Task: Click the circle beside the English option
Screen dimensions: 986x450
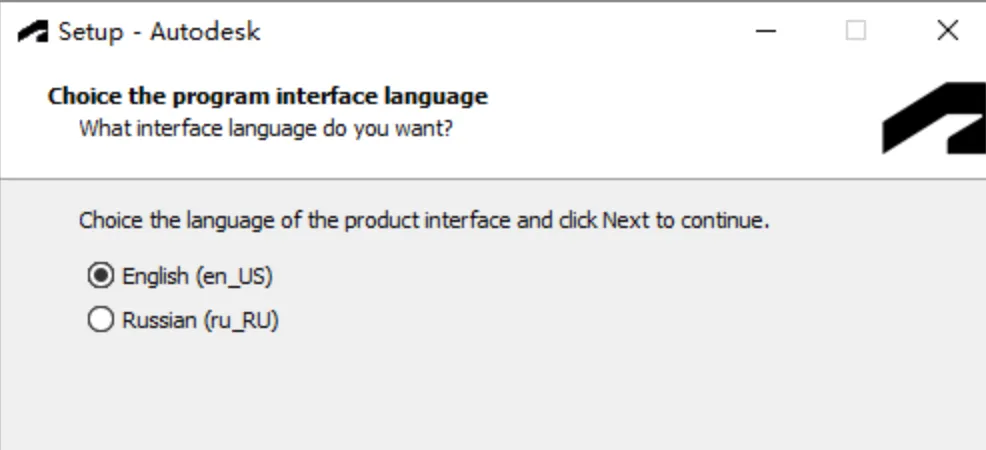Action: (100, 276)
